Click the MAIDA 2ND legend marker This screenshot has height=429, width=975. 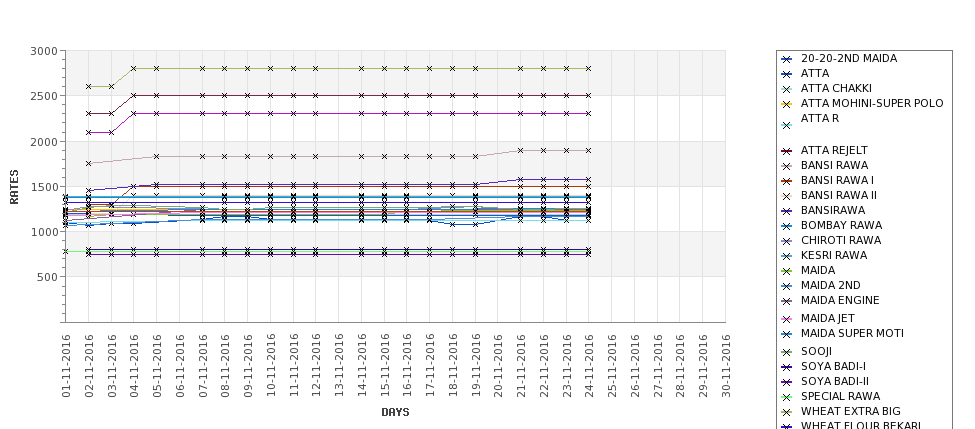click(787, 286)
